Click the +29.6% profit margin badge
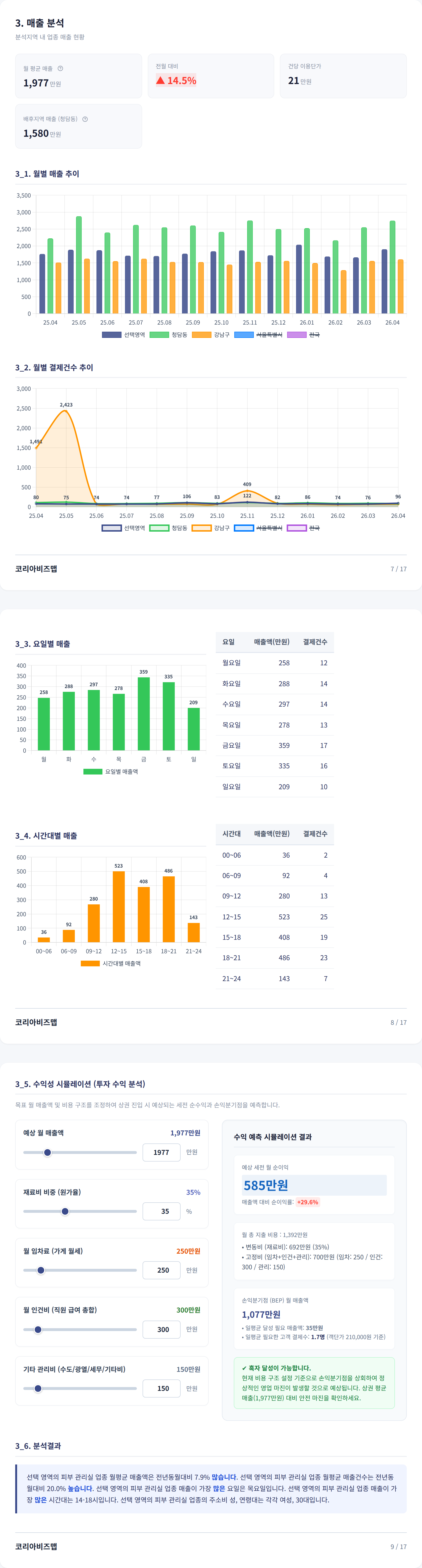 307,1202
